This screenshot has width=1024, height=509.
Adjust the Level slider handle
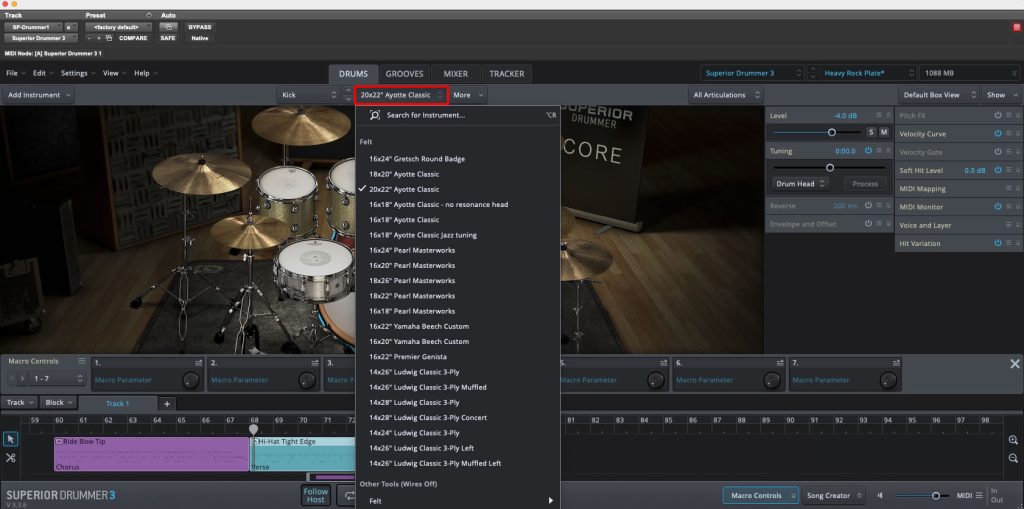831,132
